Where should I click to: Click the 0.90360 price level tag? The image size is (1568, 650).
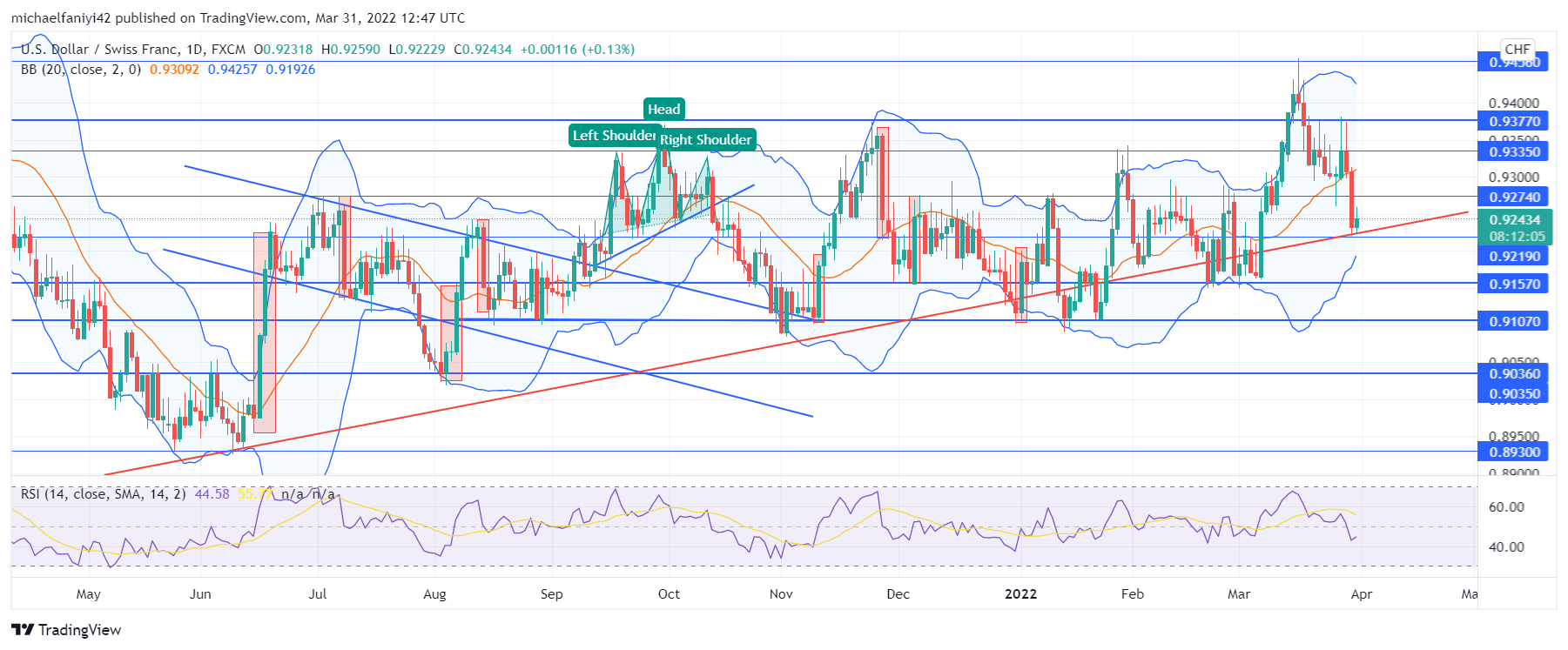pyautogui.click(x=1514, y=373)
